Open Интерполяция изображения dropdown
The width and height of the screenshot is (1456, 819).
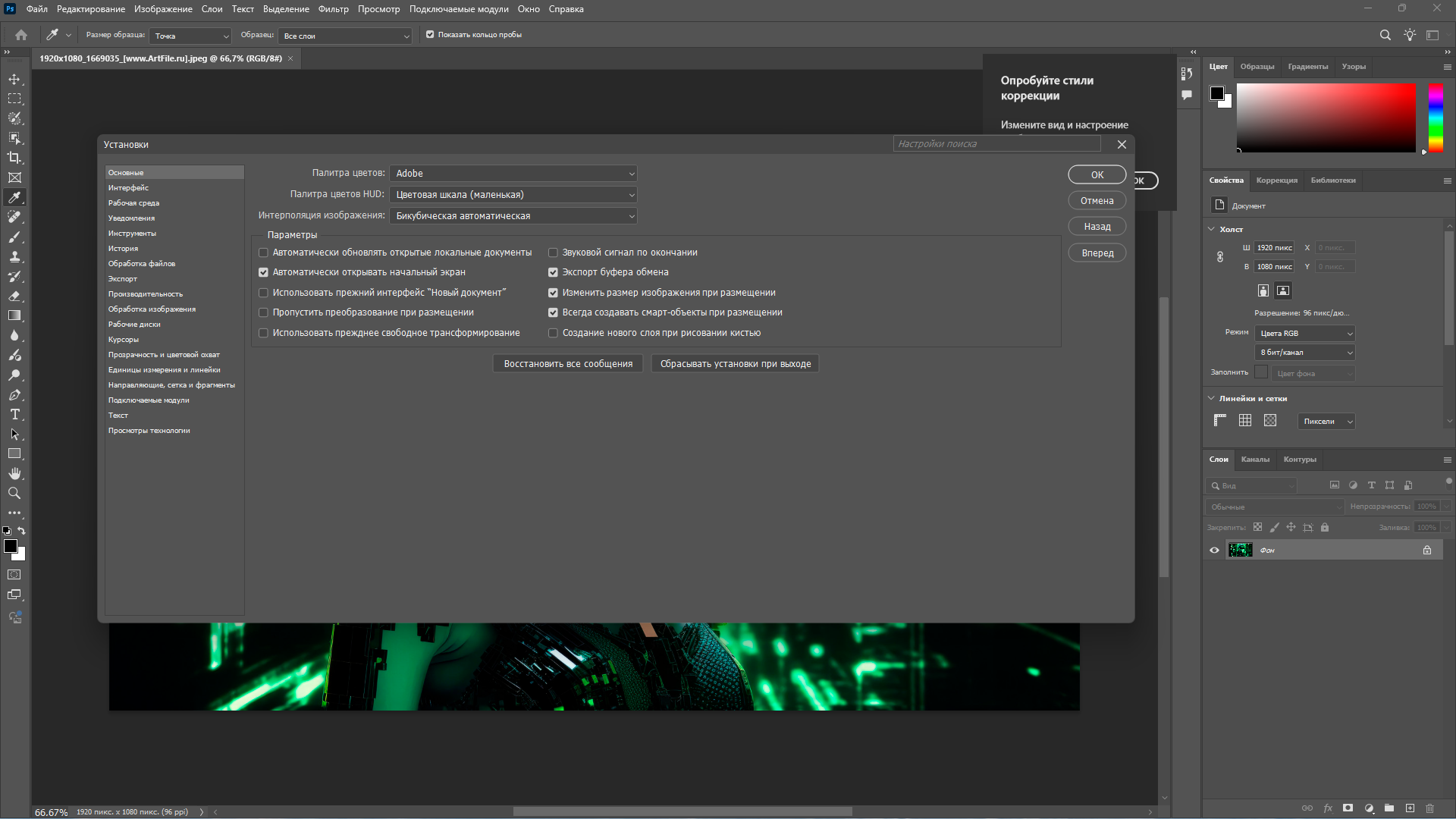(x=513, y=216)
